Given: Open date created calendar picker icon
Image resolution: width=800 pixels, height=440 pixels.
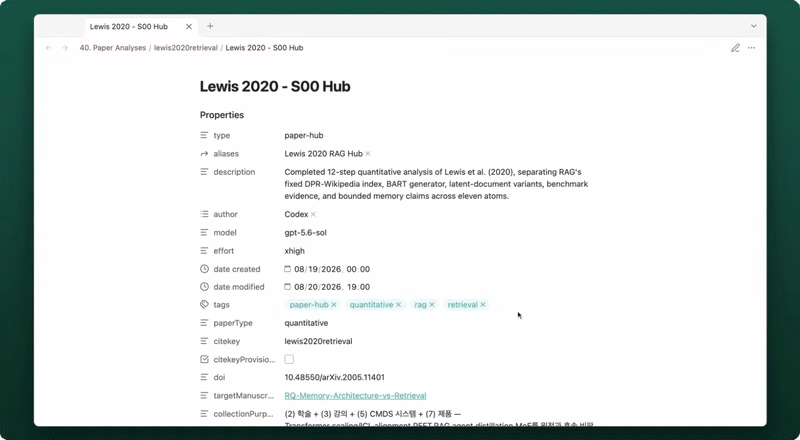Looking at the screenshot, I should click(287, 269).
